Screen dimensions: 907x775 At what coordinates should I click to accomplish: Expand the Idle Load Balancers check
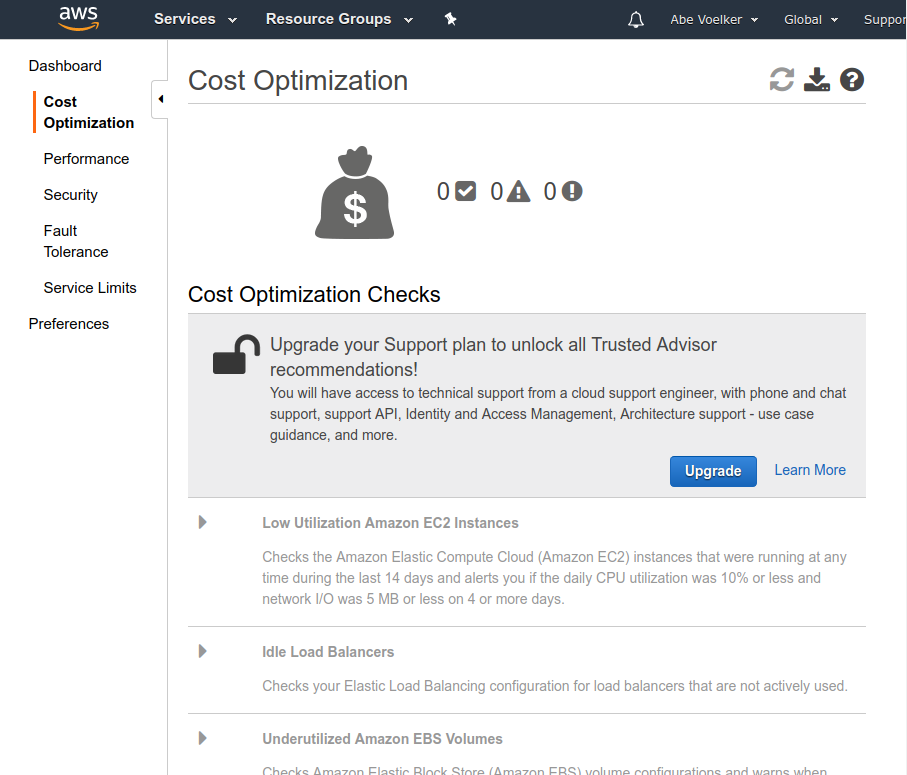(x=203, y=651)
